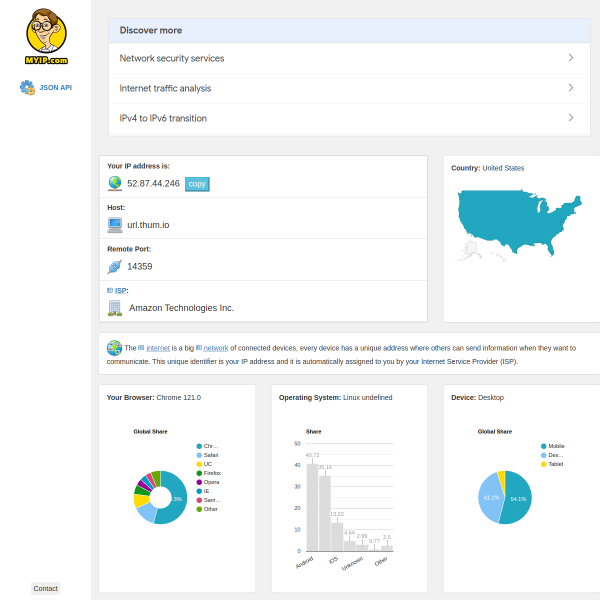Click the small ISP link icon
Screen dimensions: 600x600
[x=110, y=290]
